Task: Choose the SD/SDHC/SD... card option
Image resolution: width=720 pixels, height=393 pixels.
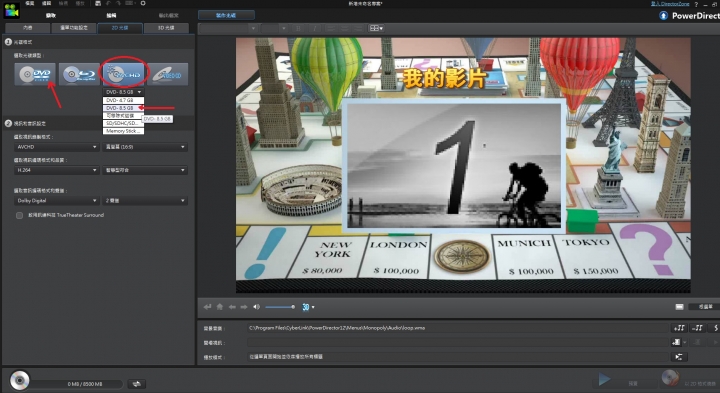Action: (123, 124)
